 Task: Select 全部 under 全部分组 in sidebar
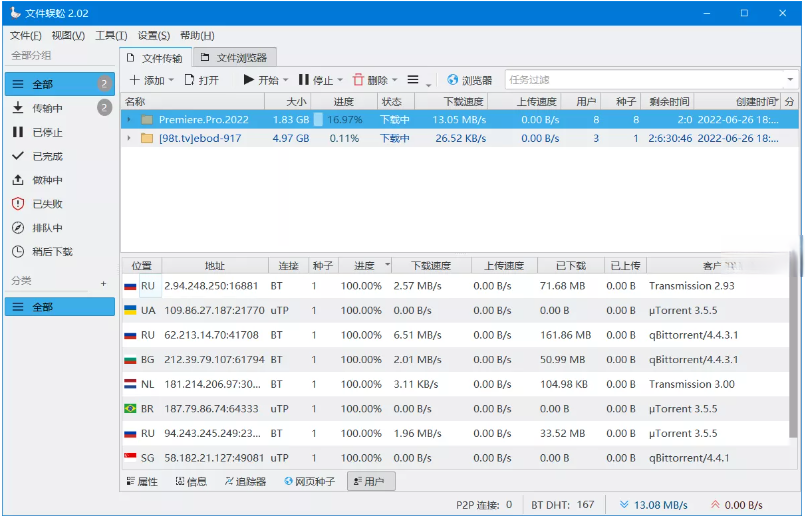(60, 84)
